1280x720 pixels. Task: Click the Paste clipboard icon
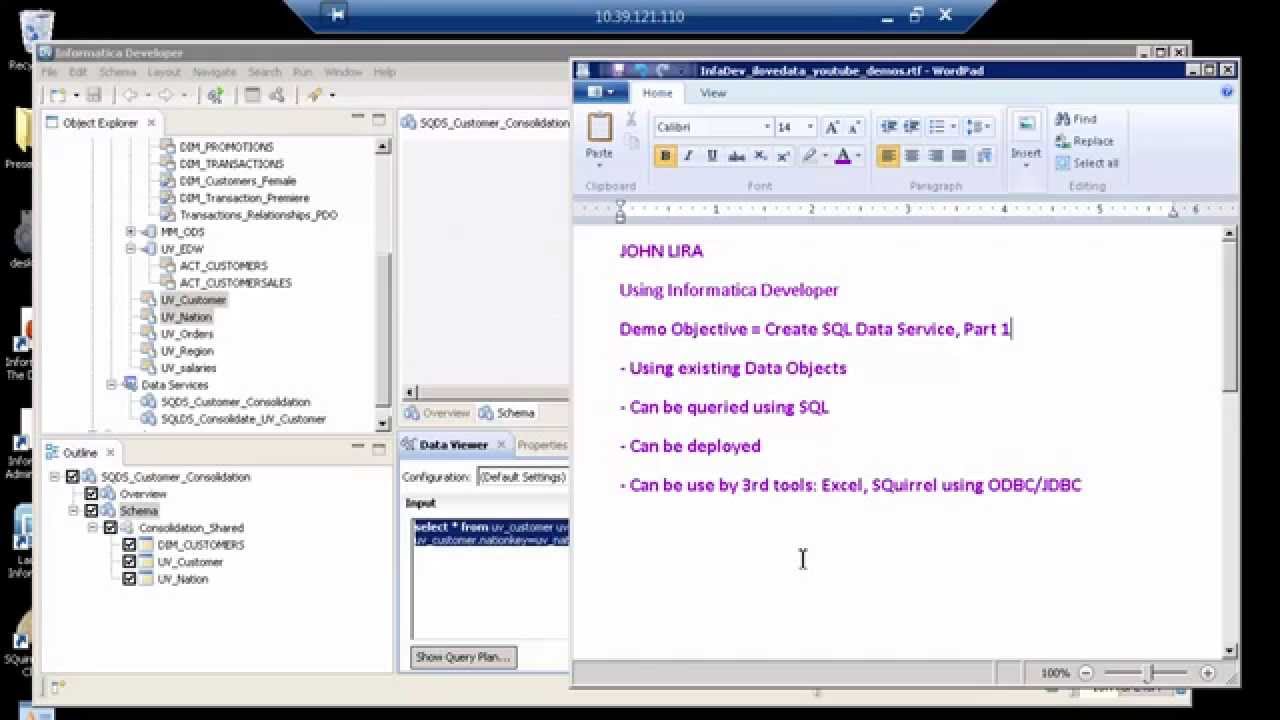(599, 127)
